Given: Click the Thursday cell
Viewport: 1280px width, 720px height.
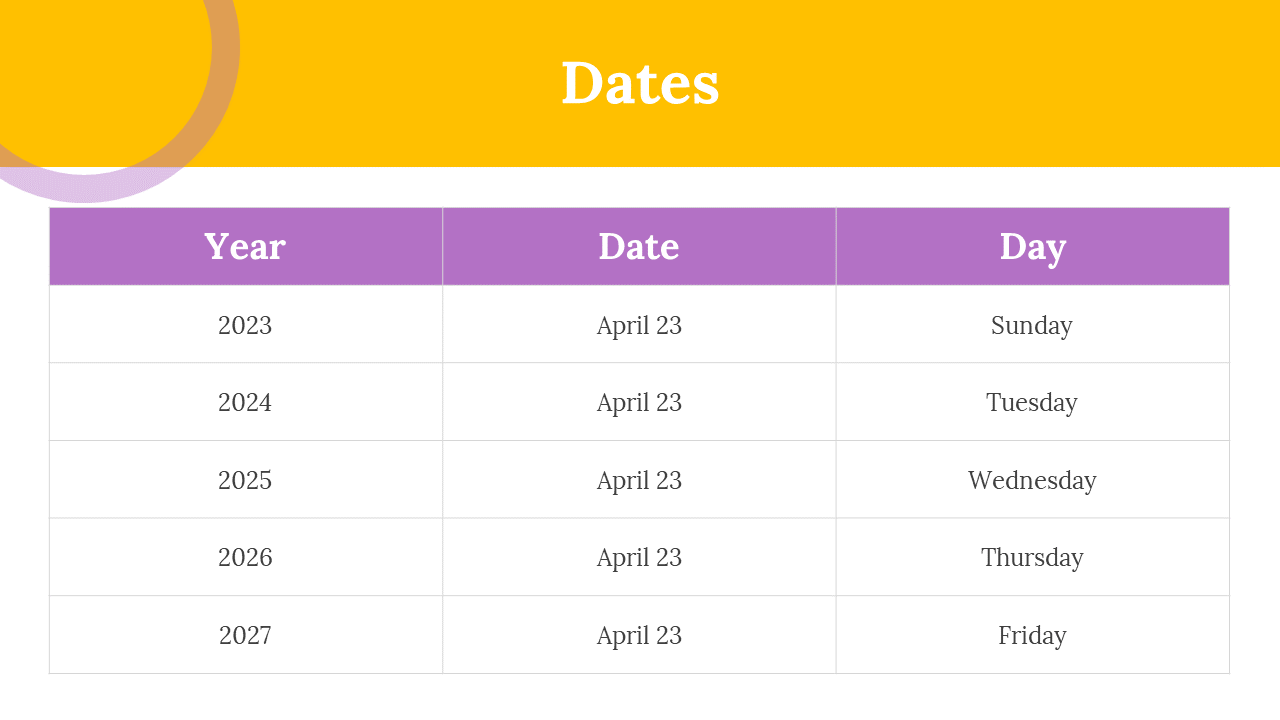Looking at the screenshot, I should (x=1033, y=557).
